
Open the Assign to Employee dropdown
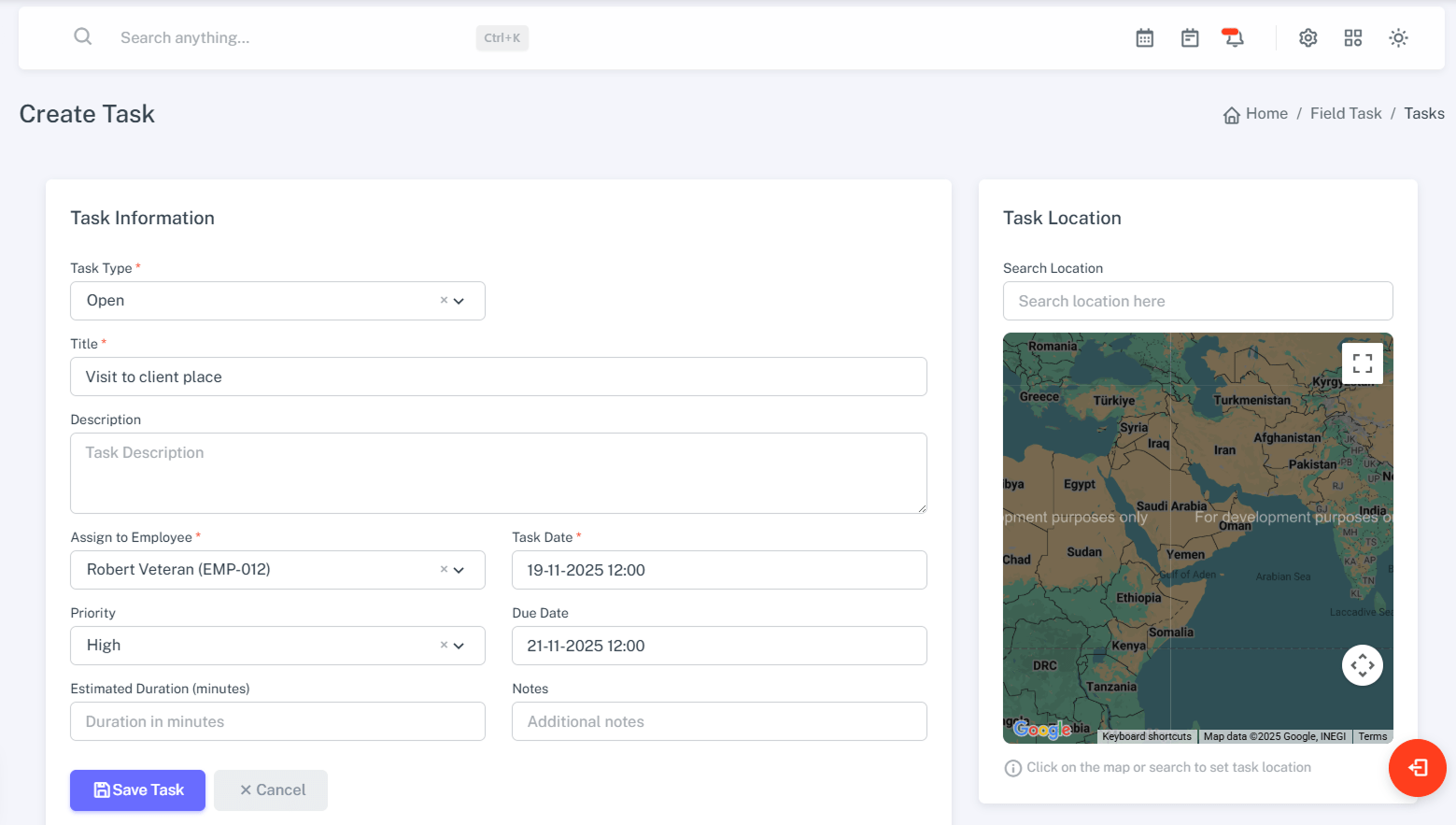459,570
